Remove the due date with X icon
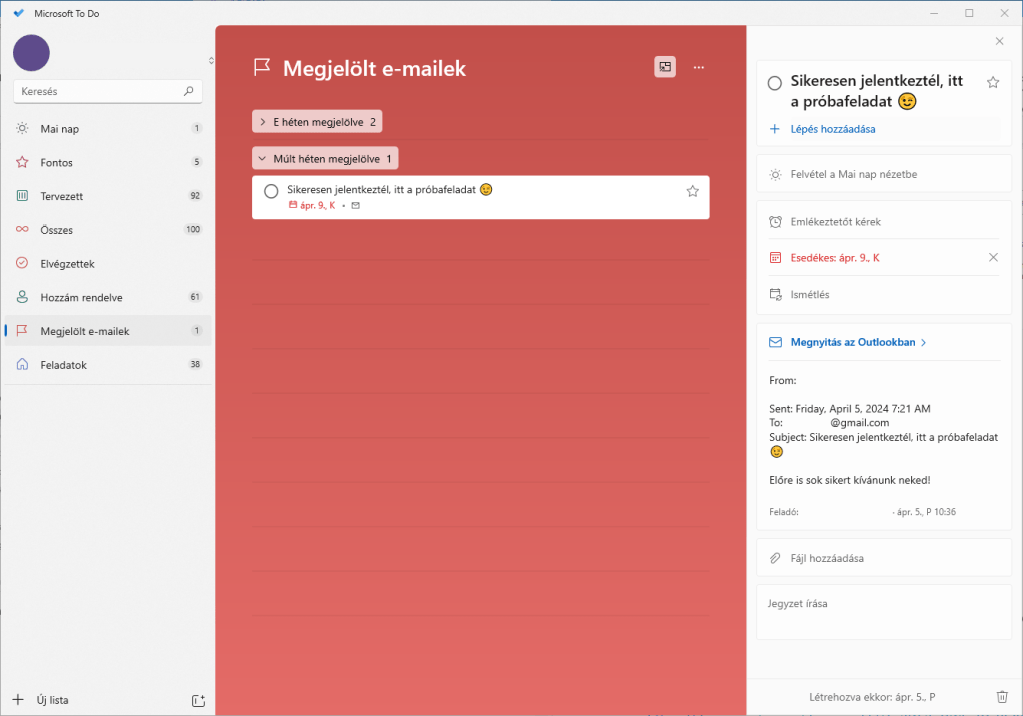This screenshot has width=1023, height=716. pos(993,258)
